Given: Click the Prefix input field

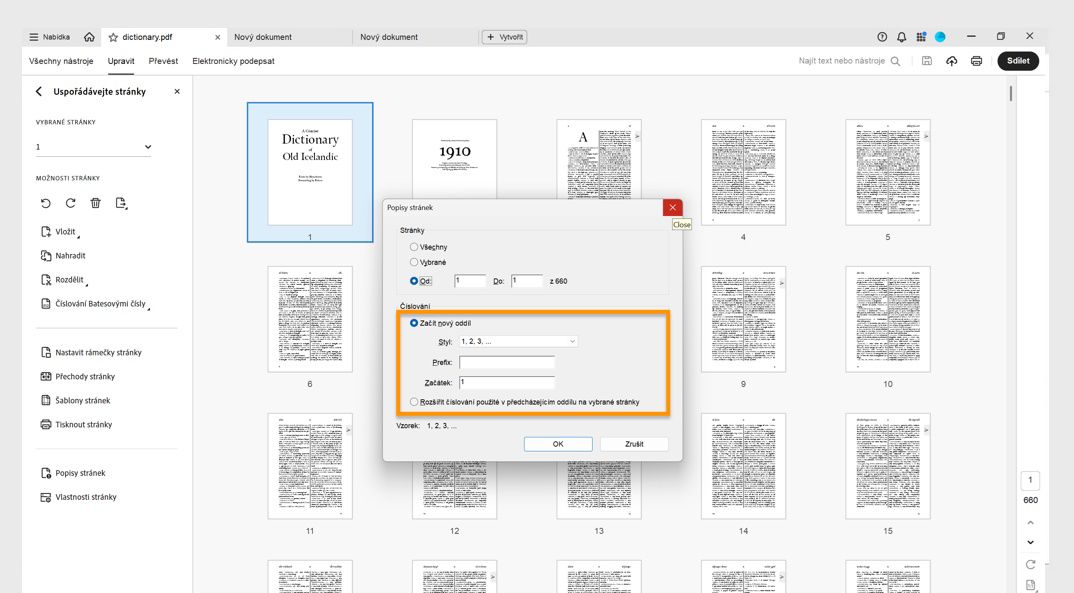Looking at the screenshot, I should pyautogui.click(x=507, y=362).
